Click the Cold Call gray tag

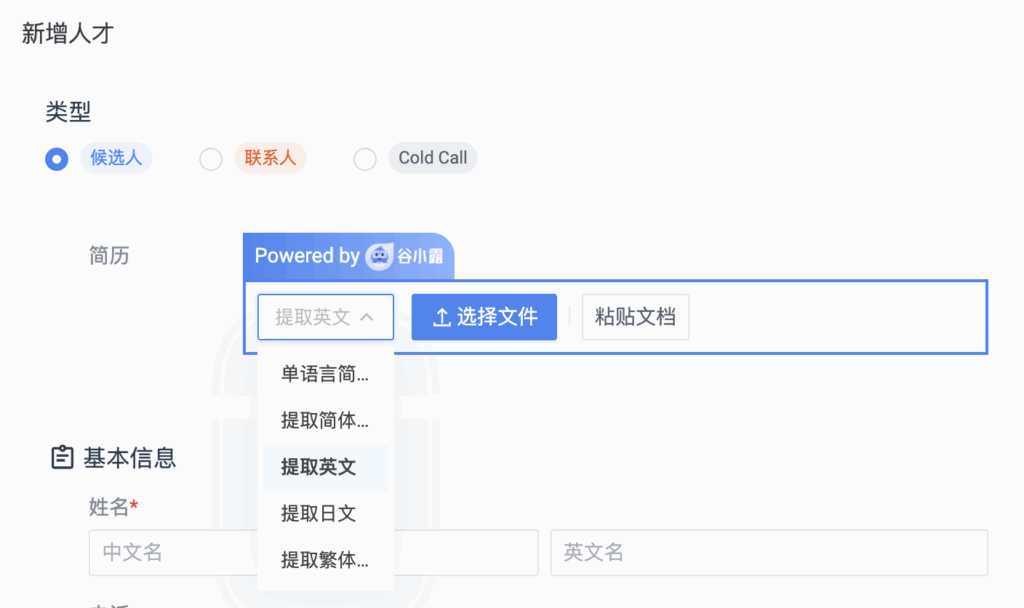click(433, 158)
